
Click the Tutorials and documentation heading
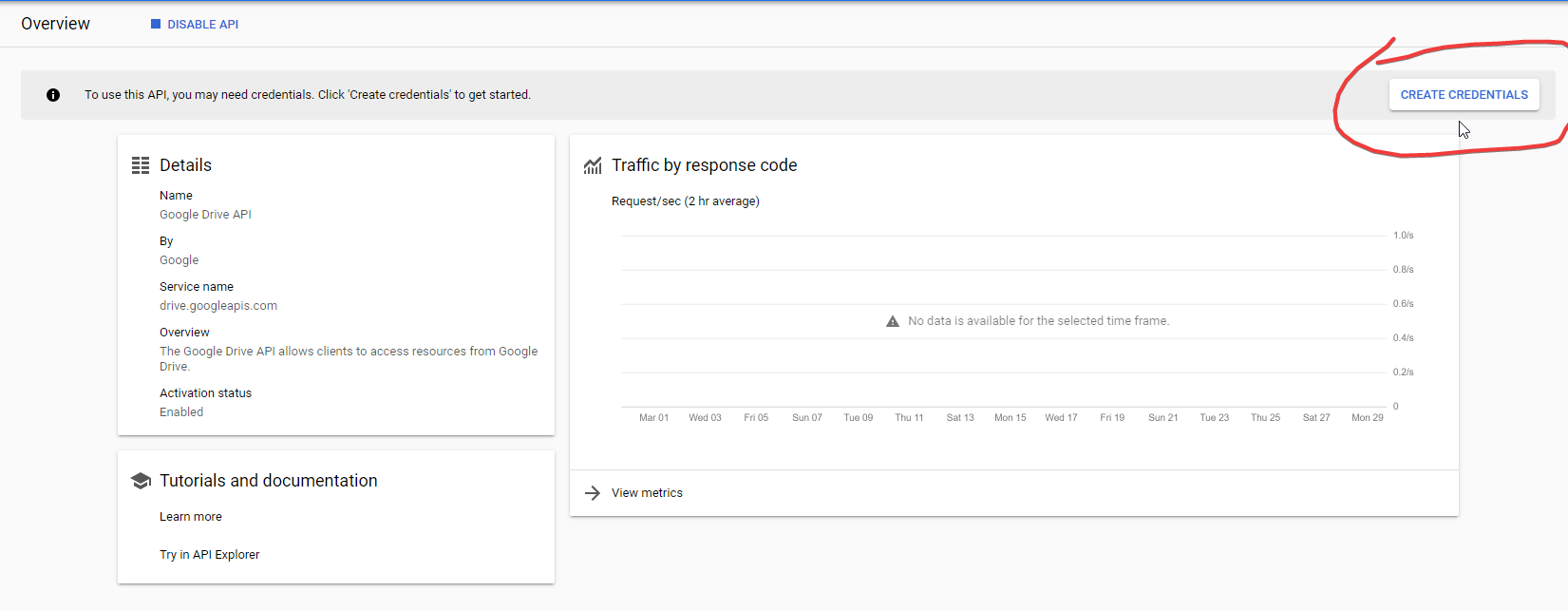[x=268, y=481]
